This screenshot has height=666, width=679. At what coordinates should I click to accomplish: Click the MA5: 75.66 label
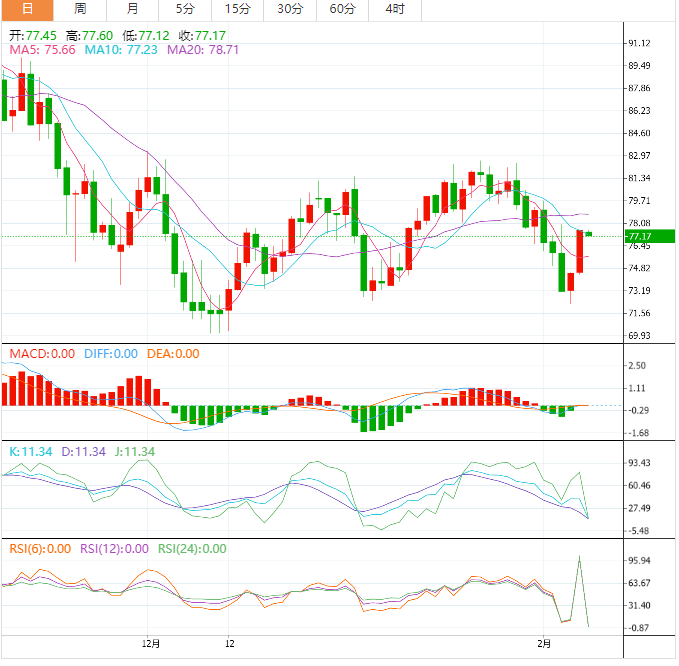point(42,50)
